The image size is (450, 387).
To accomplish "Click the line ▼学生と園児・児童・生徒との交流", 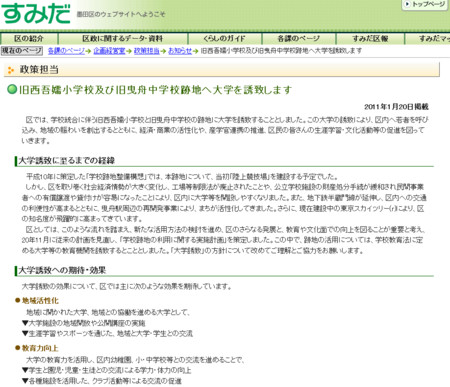I will click(x=107, y=370).
